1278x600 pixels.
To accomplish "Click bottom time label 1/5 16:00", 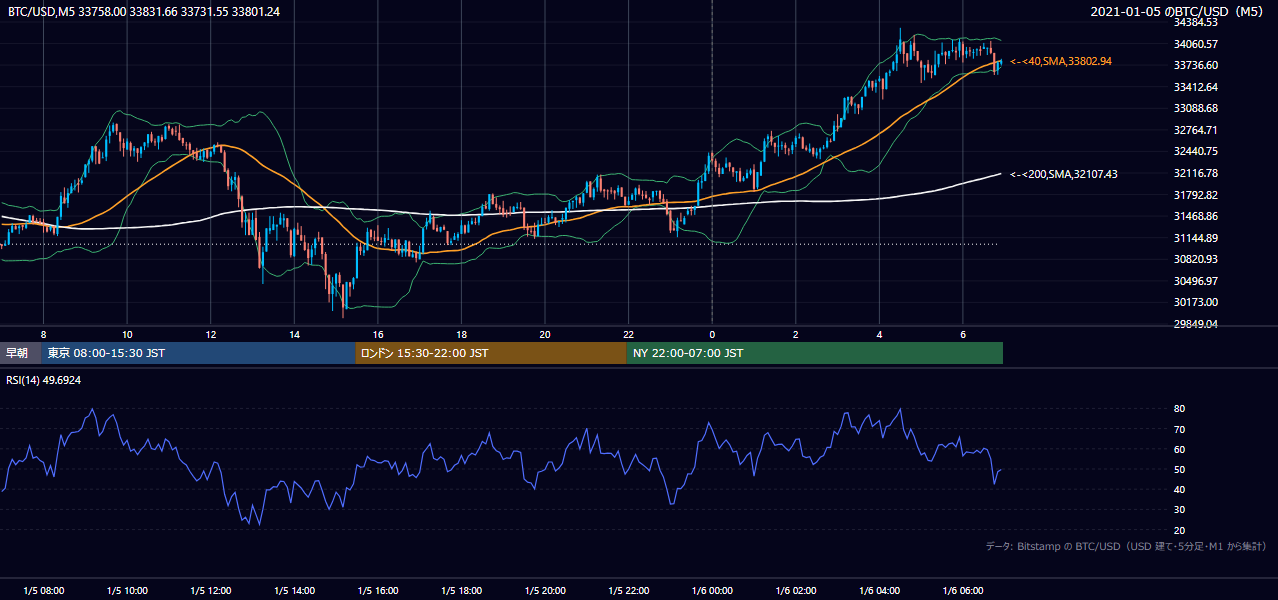I will [378, 591].
